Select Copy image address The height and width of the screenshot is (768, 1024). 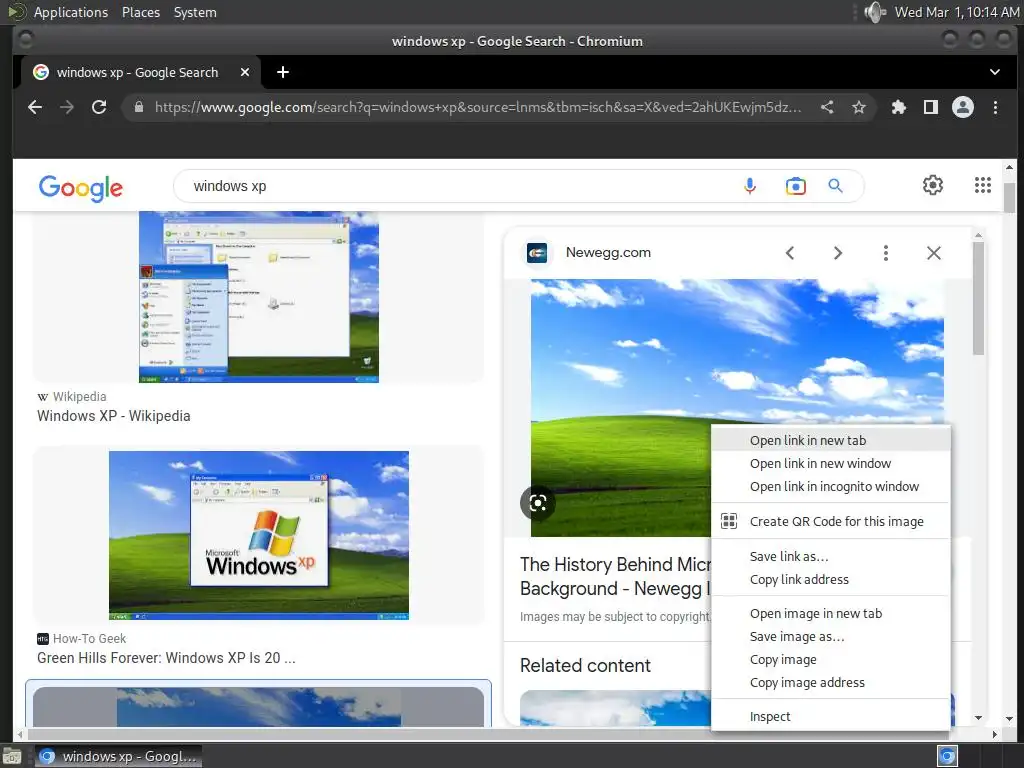[x=830, y=682]
